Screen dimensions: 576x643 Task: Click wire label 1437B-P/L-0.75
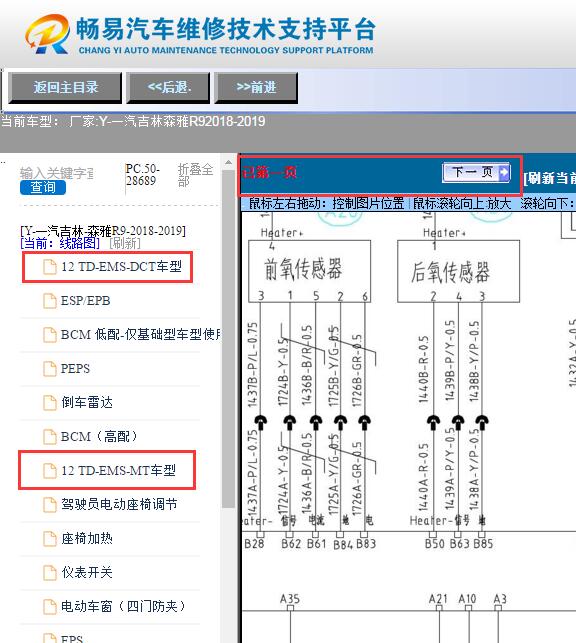tap(253, 365)
